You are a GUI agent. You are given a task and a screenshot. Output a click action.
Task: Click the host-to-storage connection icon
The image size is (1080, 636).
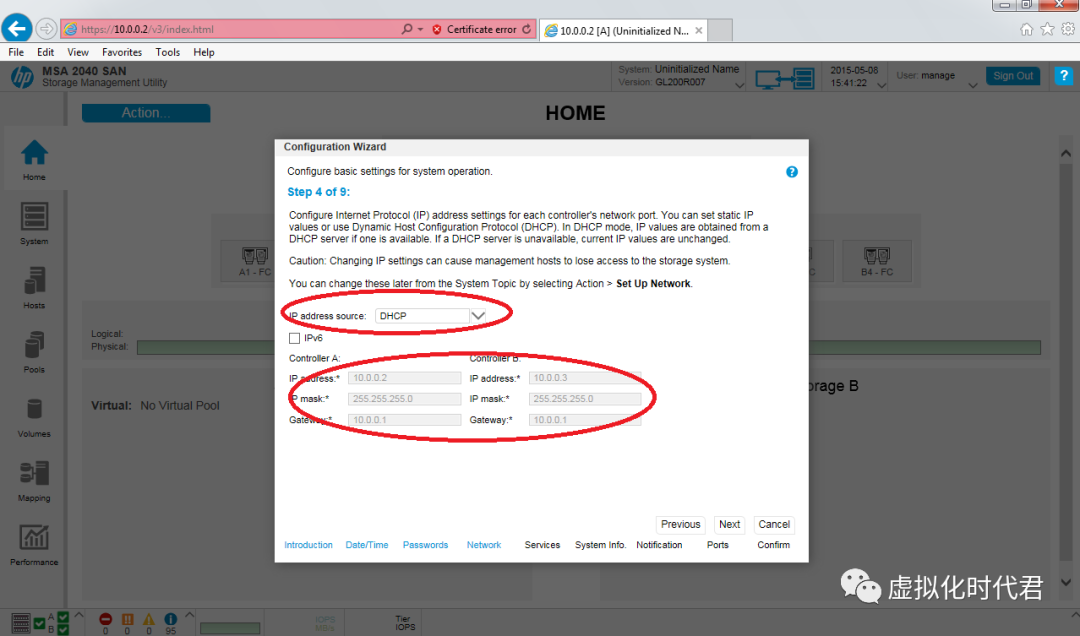785,79
